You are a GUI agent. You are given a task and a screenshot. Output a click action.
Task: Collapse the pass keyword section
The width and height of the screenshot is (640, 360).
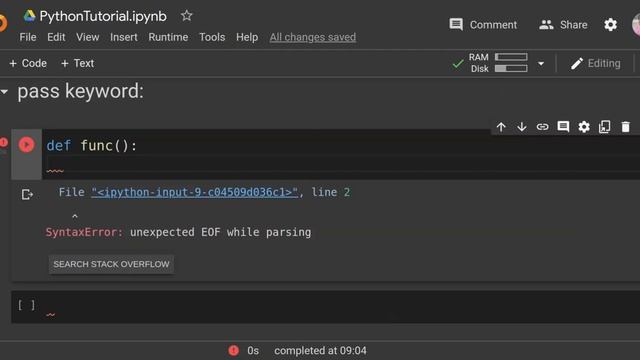coord(4,92)
